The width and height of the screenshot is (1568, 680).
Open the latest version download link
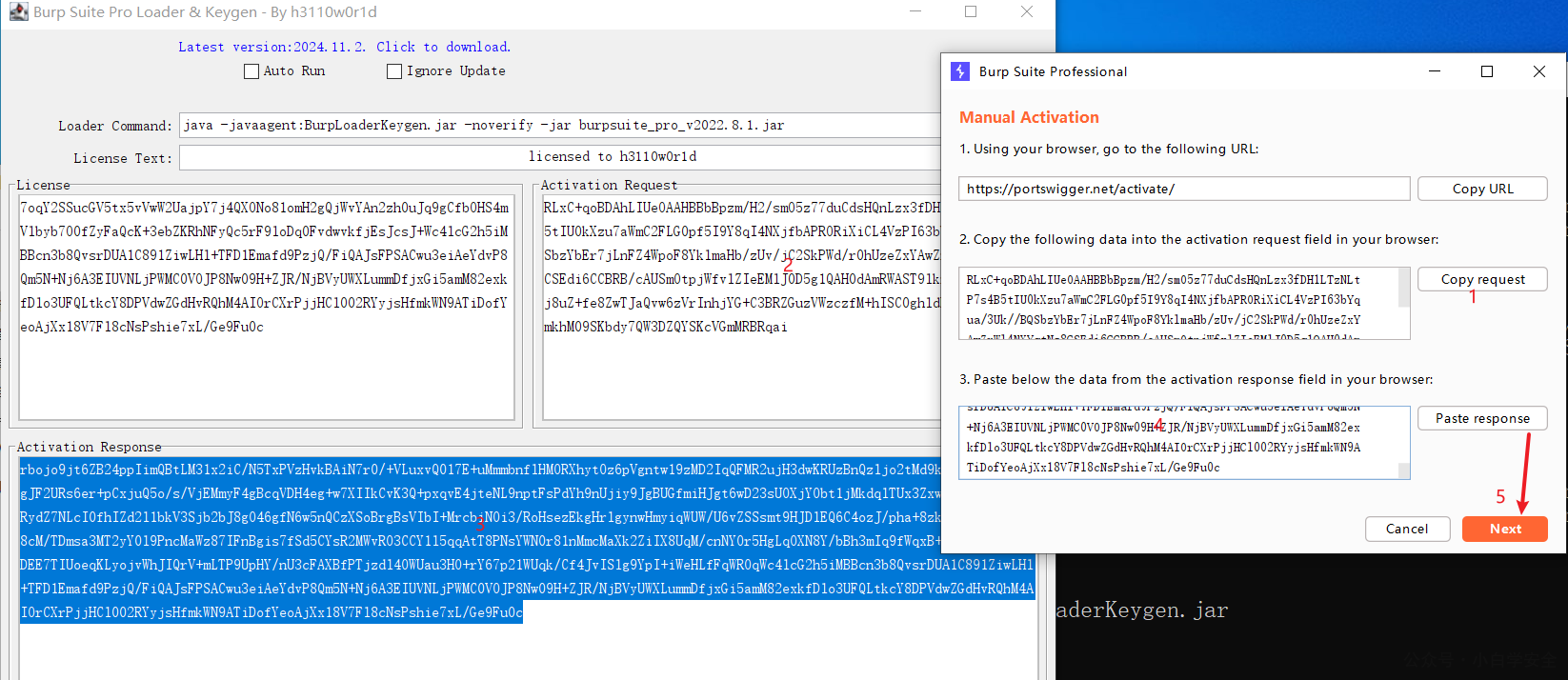pyautogui.click(x=345, y=47)
